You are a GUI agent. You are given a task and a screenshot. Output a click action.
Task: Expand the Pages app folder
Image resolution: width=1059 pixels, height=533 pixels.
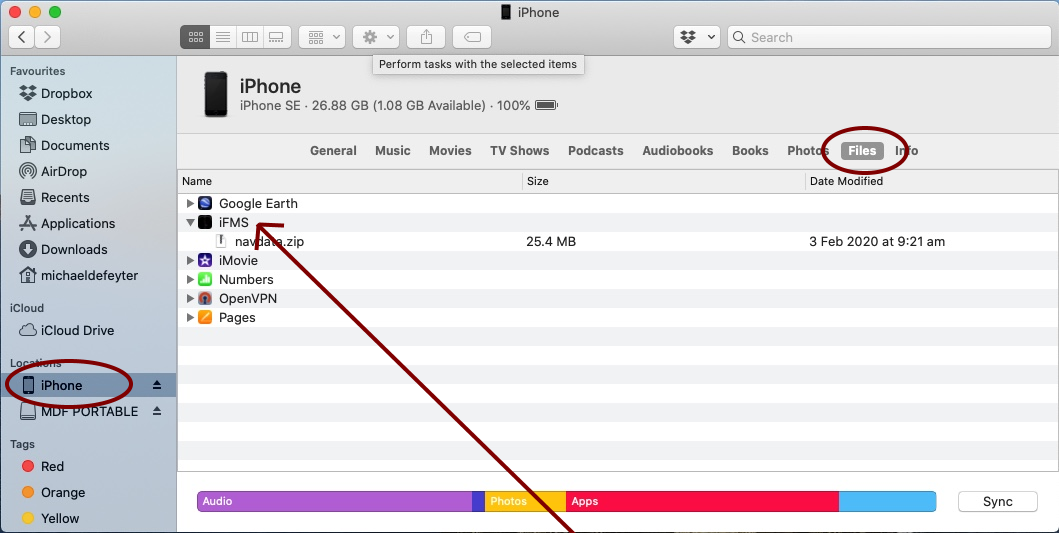(190, 318)
